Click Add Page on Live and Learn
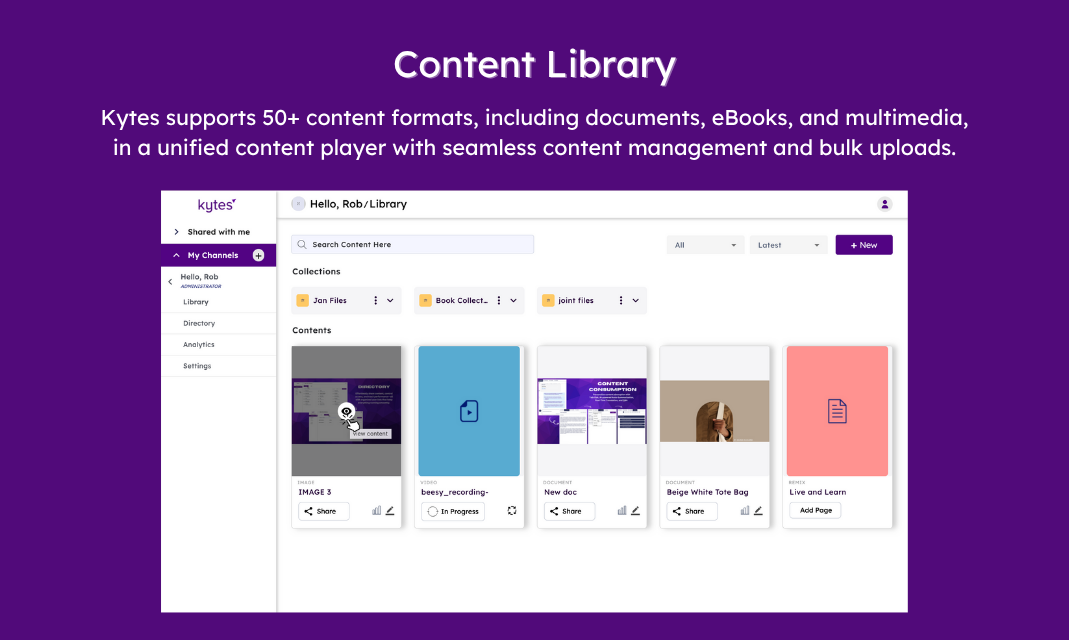Screen dimensions: 1069x640 [x=815, y=511]
